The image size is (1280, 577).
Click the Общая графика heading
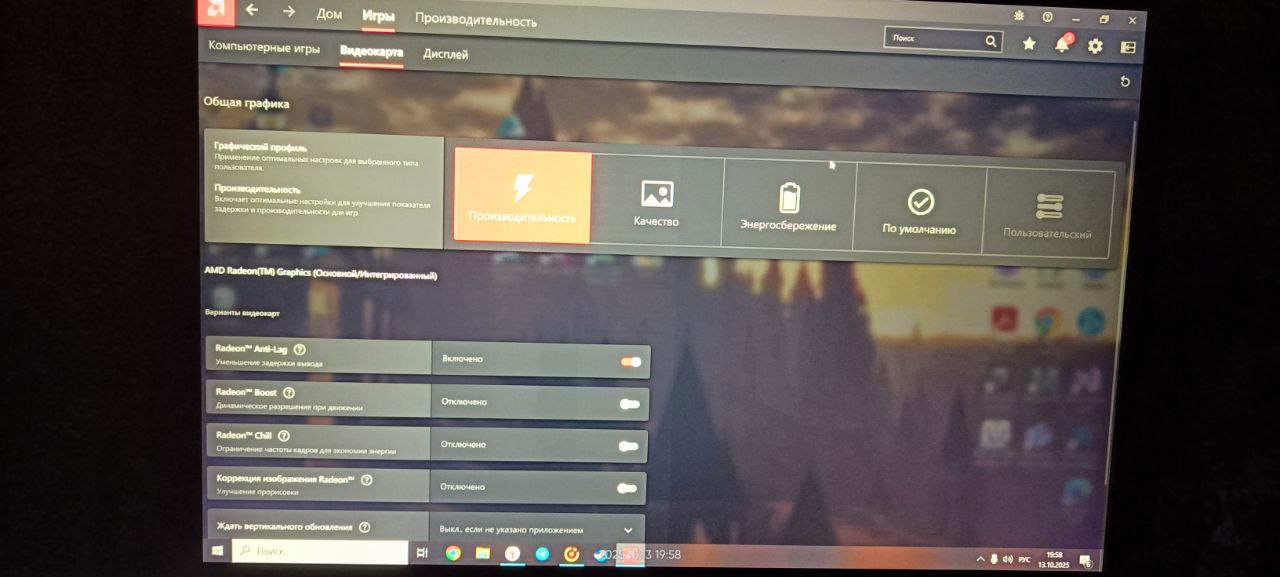(246, 103)
